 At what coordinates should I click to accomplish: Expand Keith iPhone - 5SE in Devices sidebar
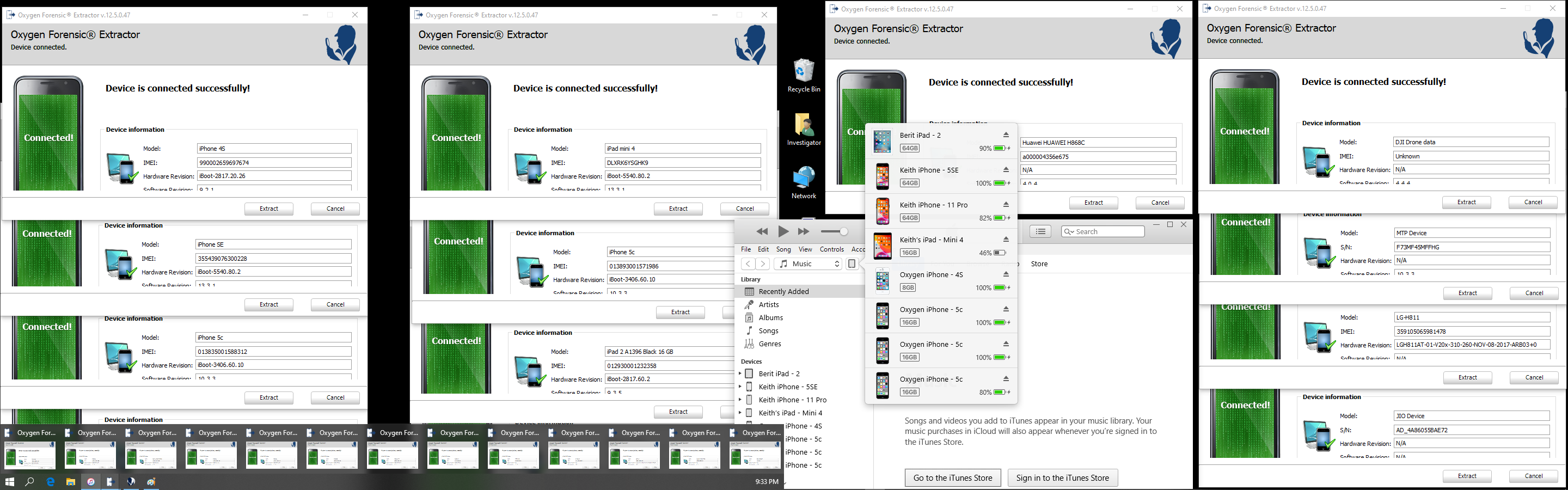(x=739, y=387)
